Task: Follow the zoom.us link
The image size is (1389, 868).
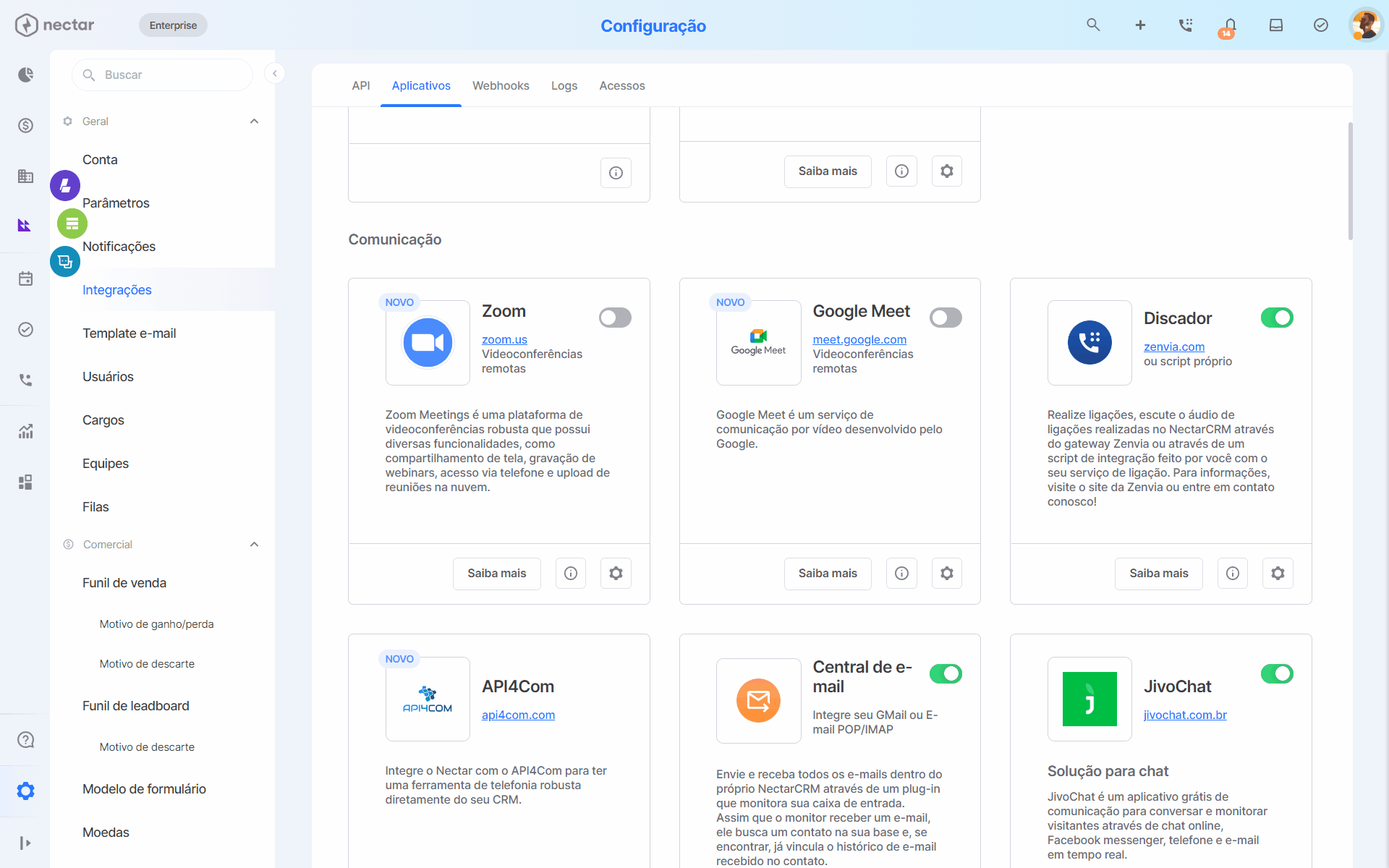Action: pos(504,339)
